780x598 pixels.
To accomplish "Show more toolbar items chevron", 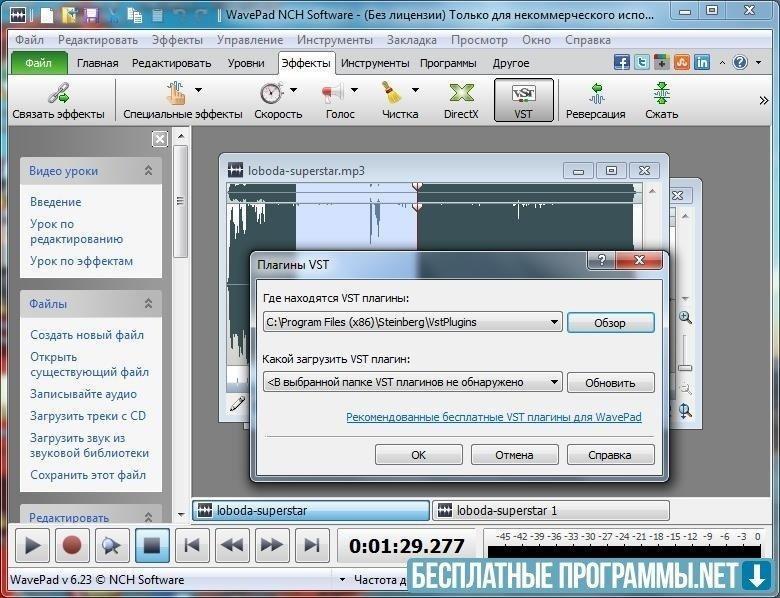I will (764, 100).
